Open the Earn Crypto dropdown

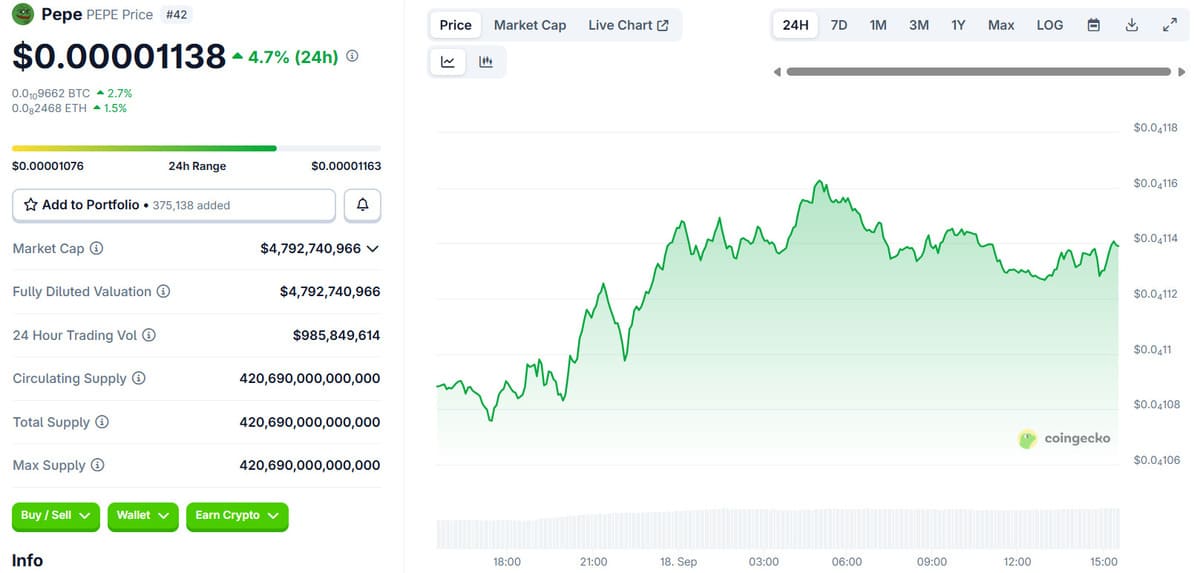tap(237, 516)
